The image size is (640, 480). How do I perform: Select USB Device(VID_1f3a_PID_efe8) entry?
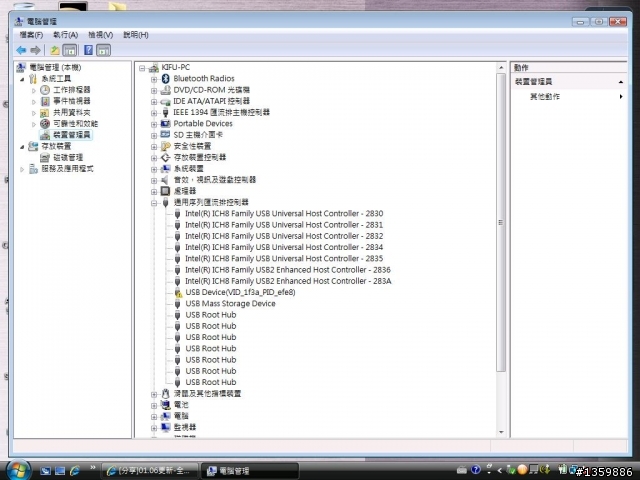tap(240, 292)
